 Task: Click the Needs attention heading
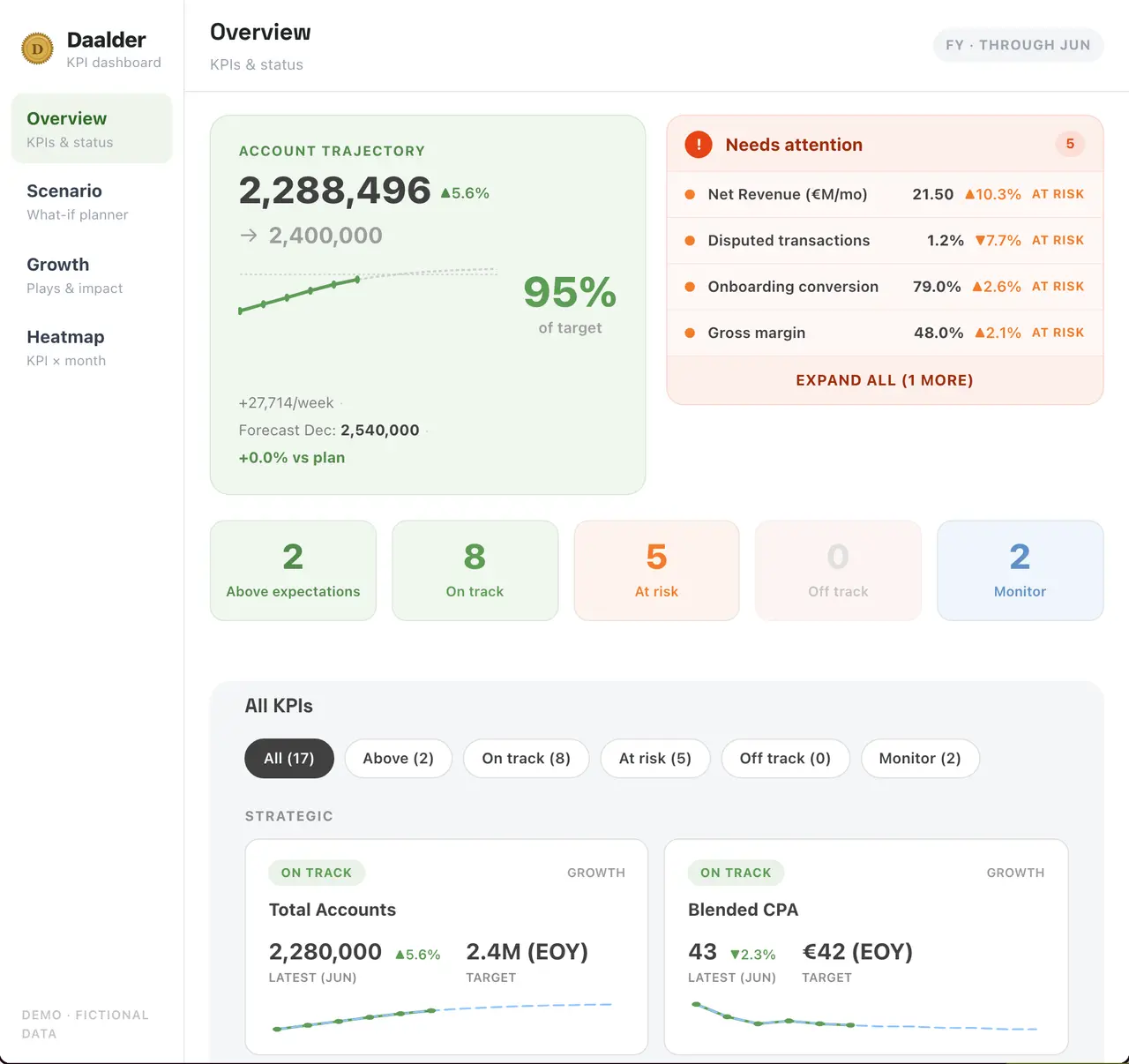pyautogui.click(x=794, y=145)
